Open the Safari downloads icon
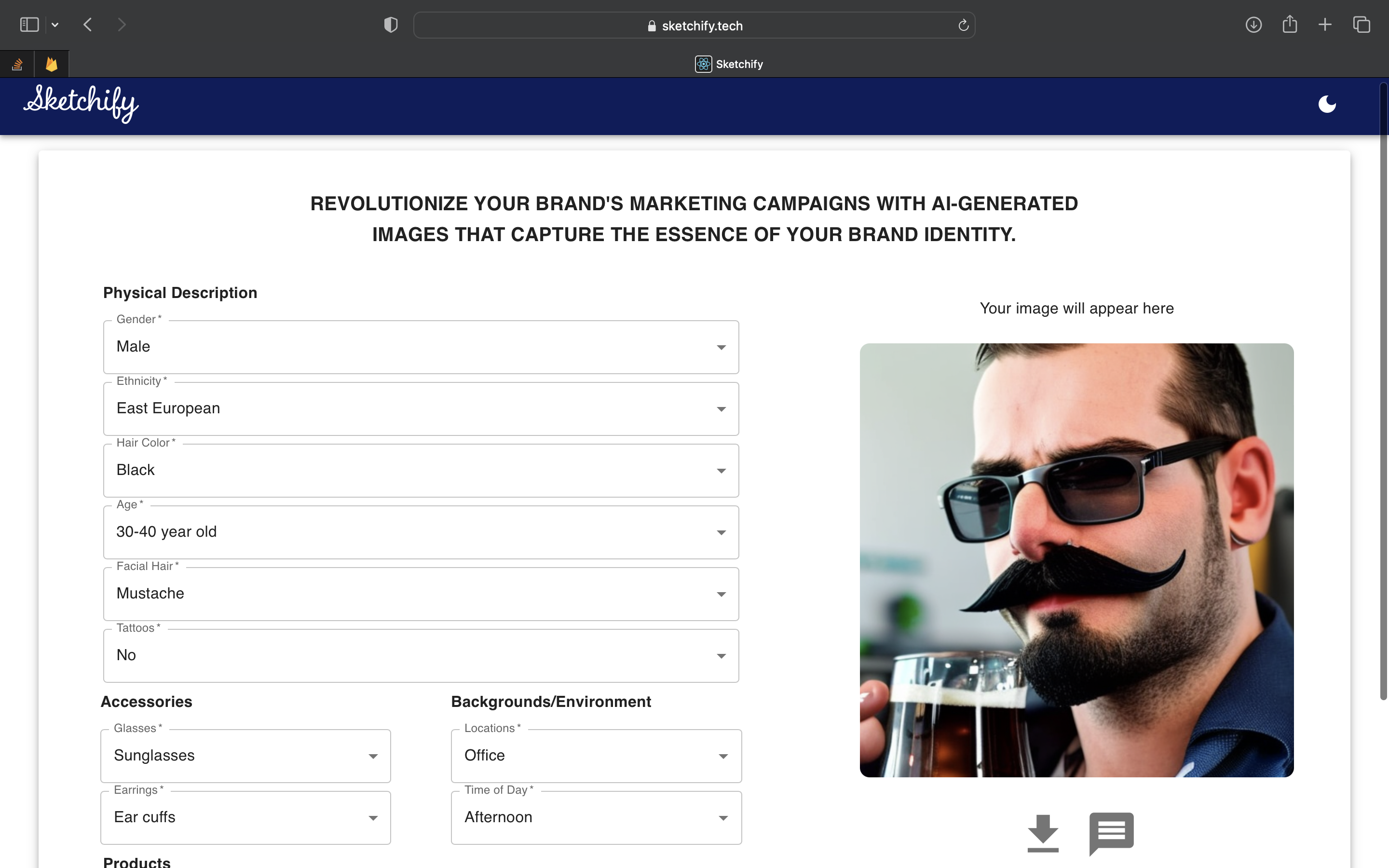The image size is (1389, 868). [x=1253, y=25]
